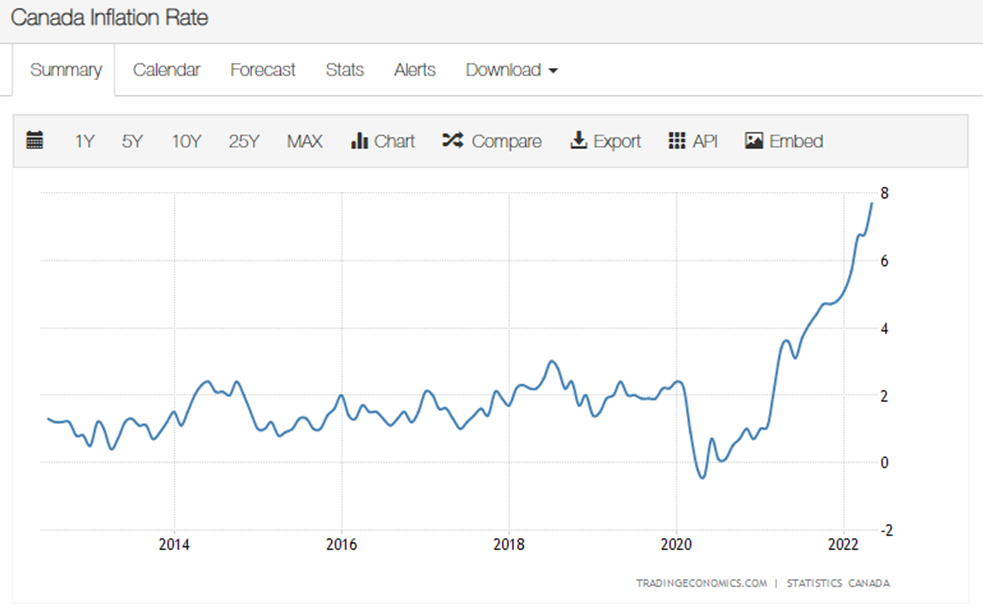
Task: Click the shuffle icon beside Compare
Action: pyautogui.click(x=453, y=140)
